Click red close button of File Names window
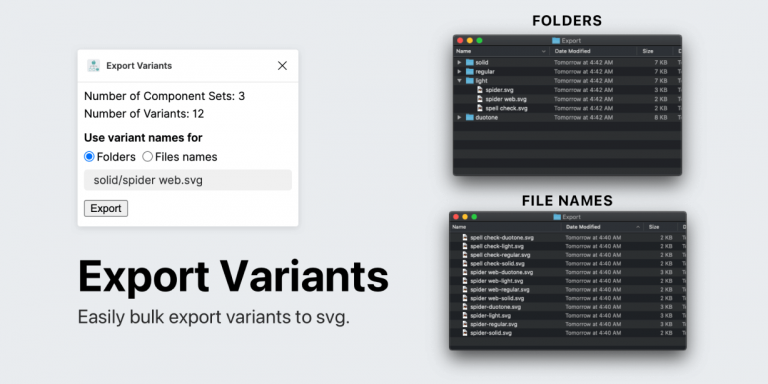The image size is (768, 384). (456, 217)
